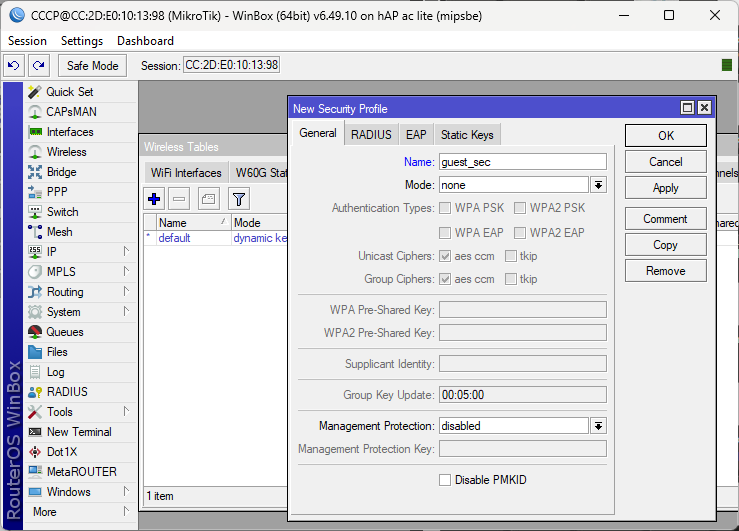Toggle Unicast Ciphers aes ccm checkbox
739x531 pixels.
[x=445, y=256]
